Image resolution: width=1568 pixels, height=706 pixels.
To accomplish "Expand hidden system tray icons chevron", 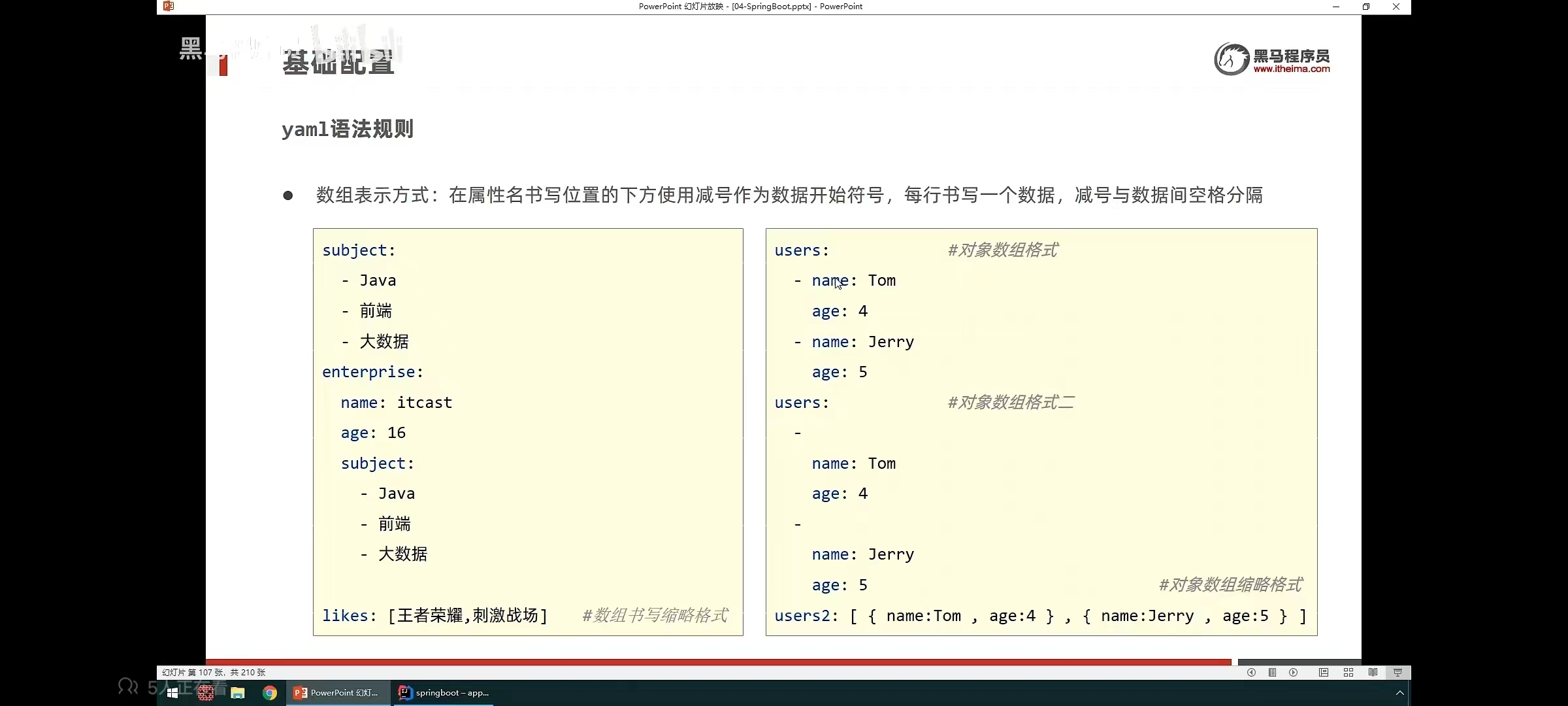I will point(1399,693).
